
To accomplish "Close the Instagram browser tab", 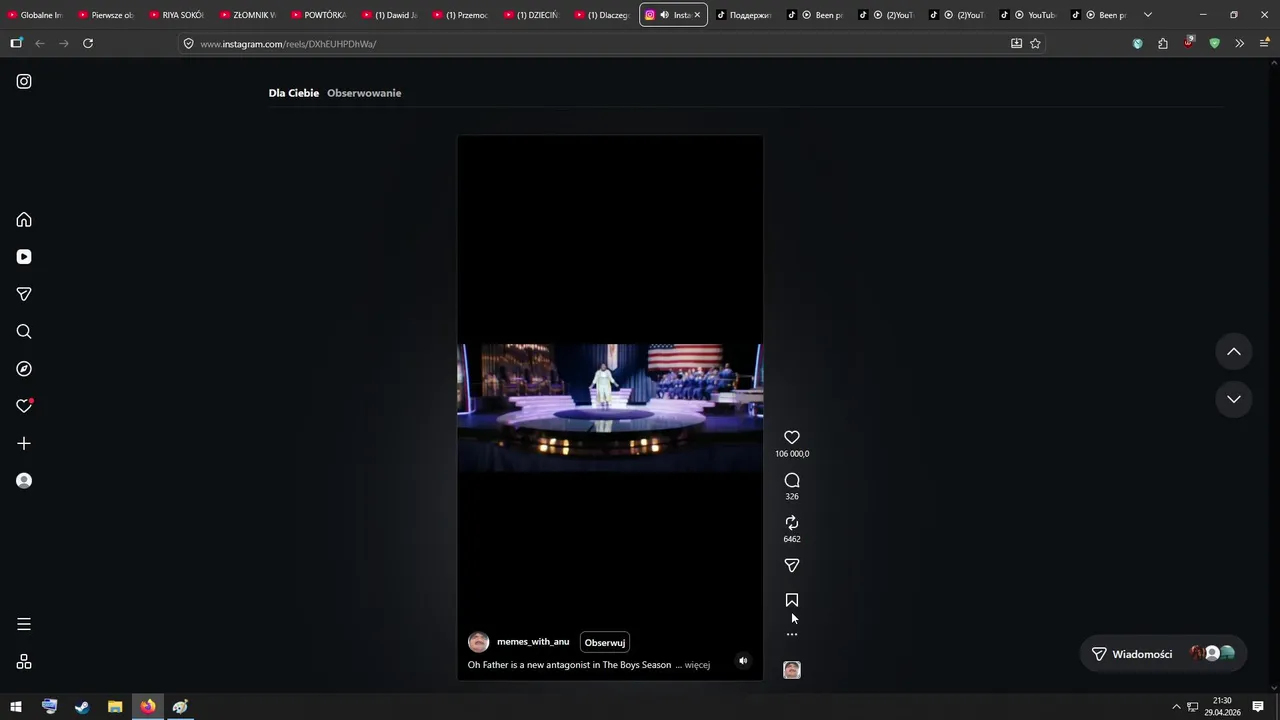I will 697,15.
